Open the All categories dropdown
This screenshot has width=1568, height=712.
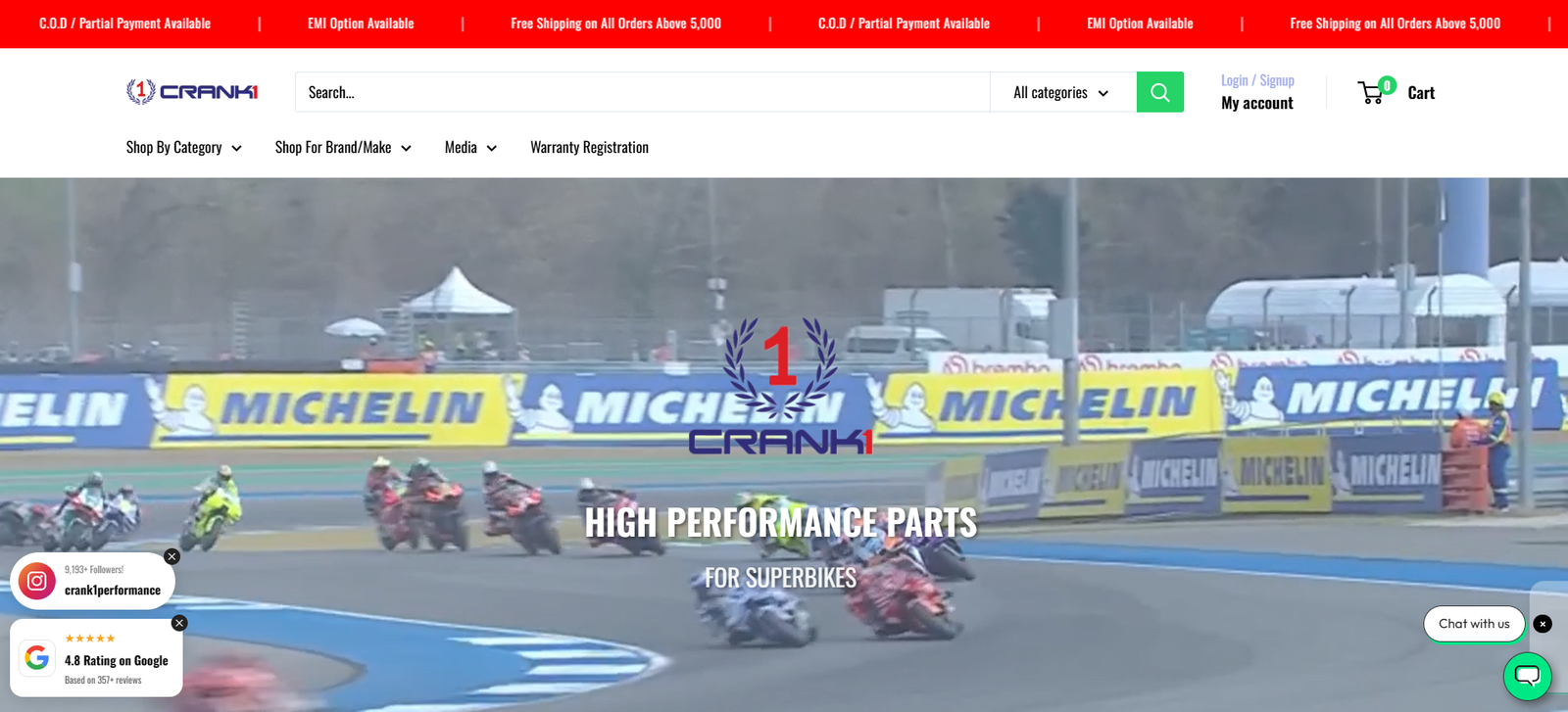(1062, 92)
